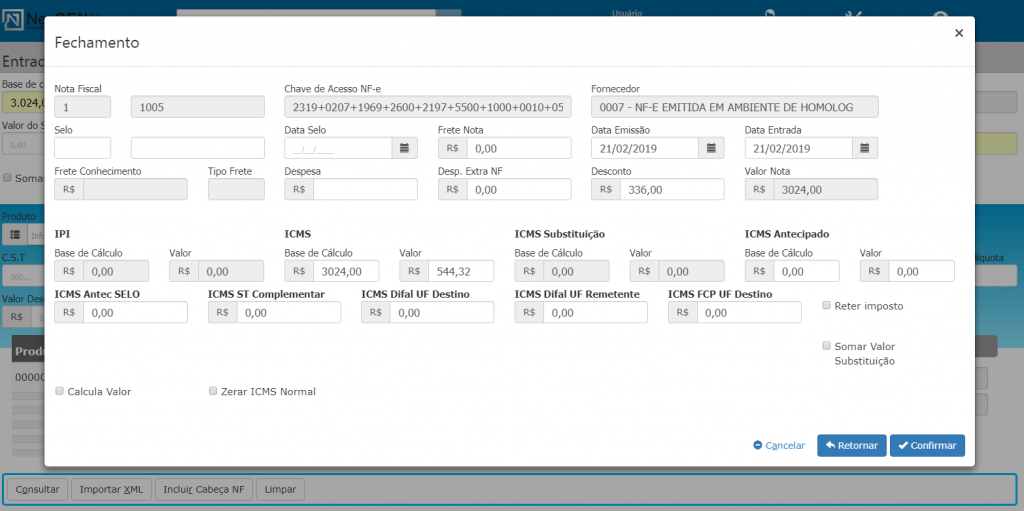Check the Calcula Valor option
The image size is (1024, 511).
[x=60, y=391]
